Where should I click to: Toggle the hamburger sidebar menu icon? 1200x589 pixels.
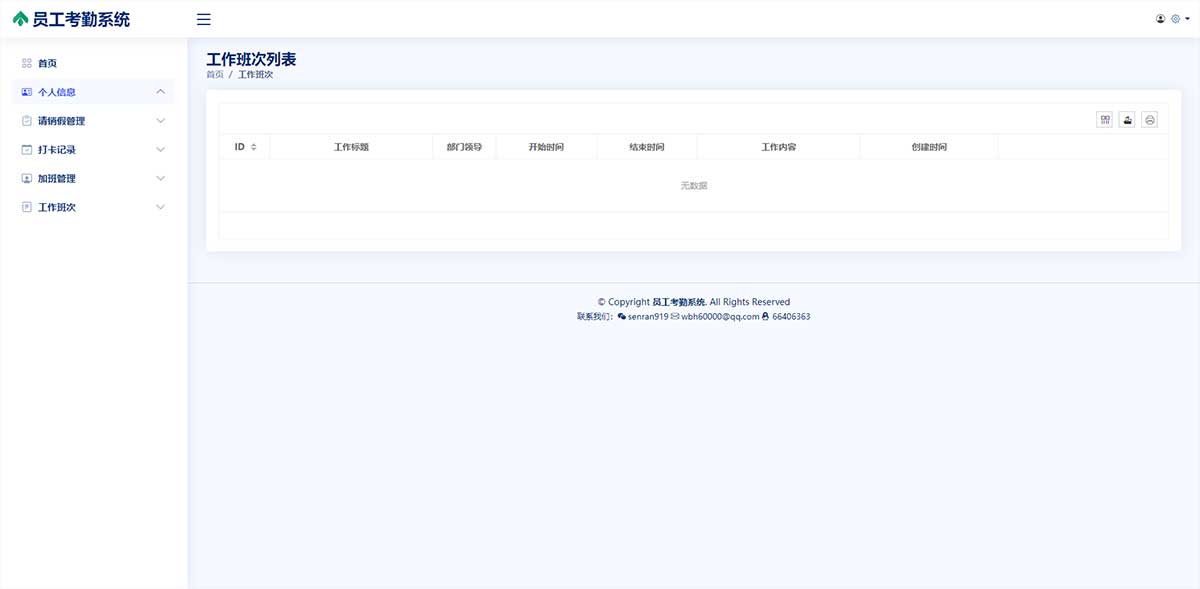coord(204,19)
